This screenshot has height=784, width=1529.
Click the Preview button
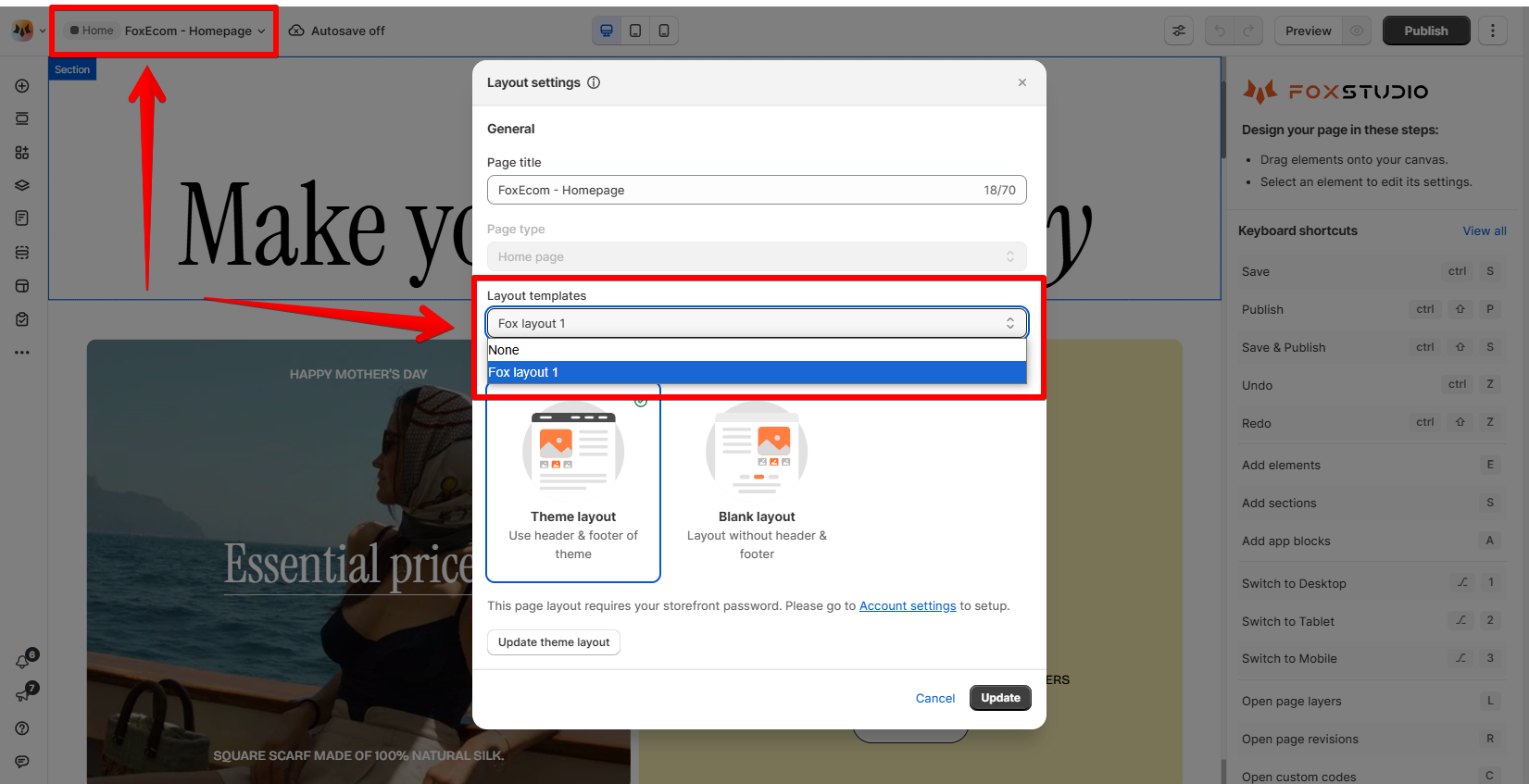click(x=1308, y=31)
